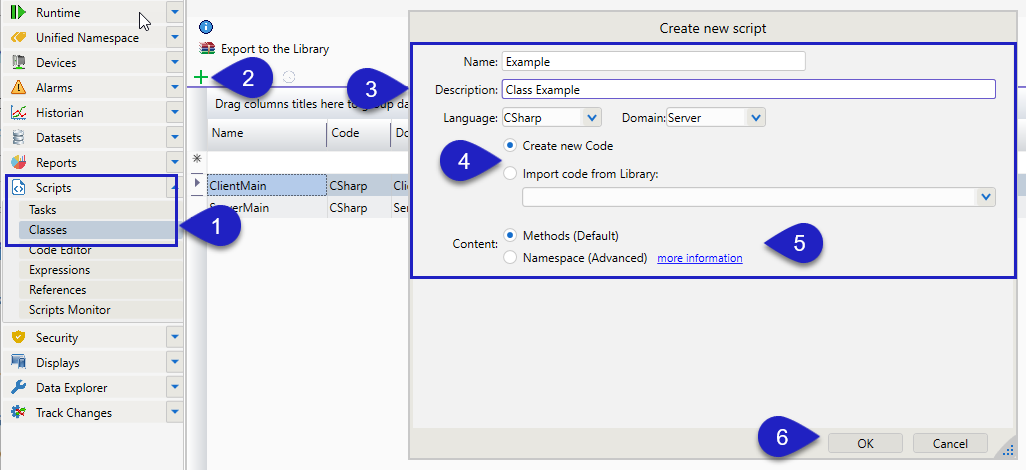Click the blue information icon
This screenshot has width=1026, height=470.
tap(206, 27)
